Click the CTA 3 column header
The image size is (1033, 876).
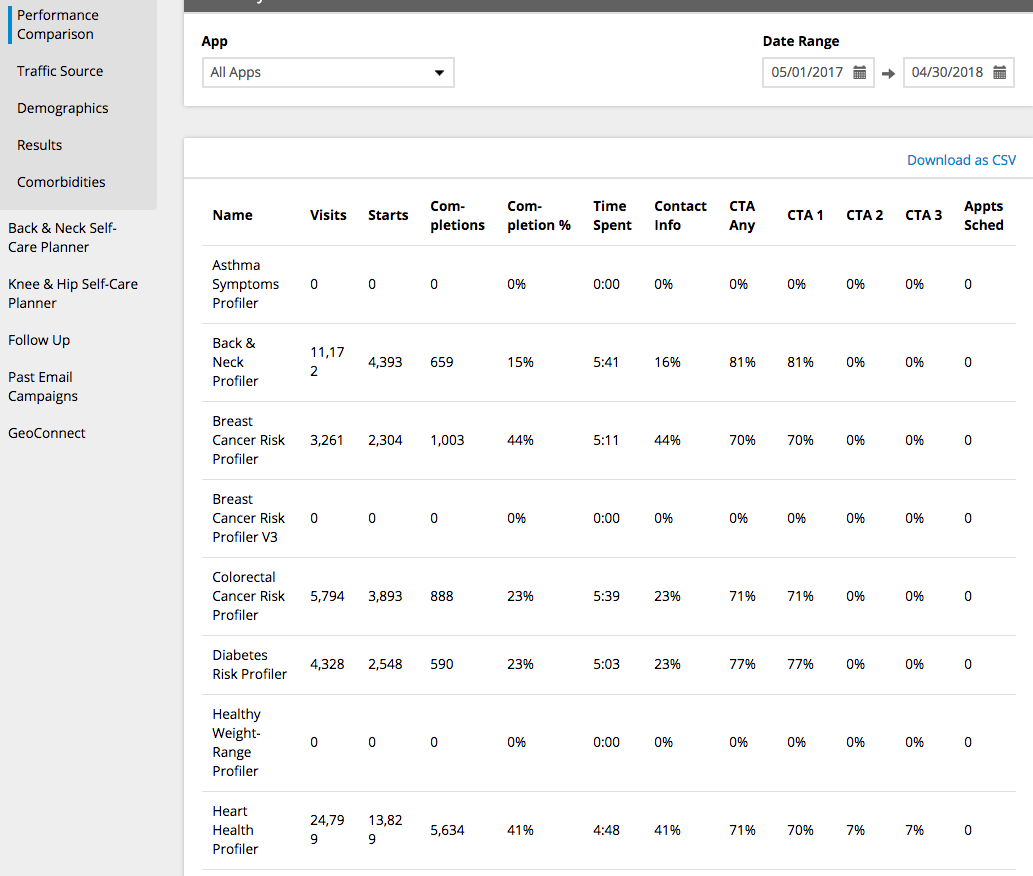click(x=923, y=215)
